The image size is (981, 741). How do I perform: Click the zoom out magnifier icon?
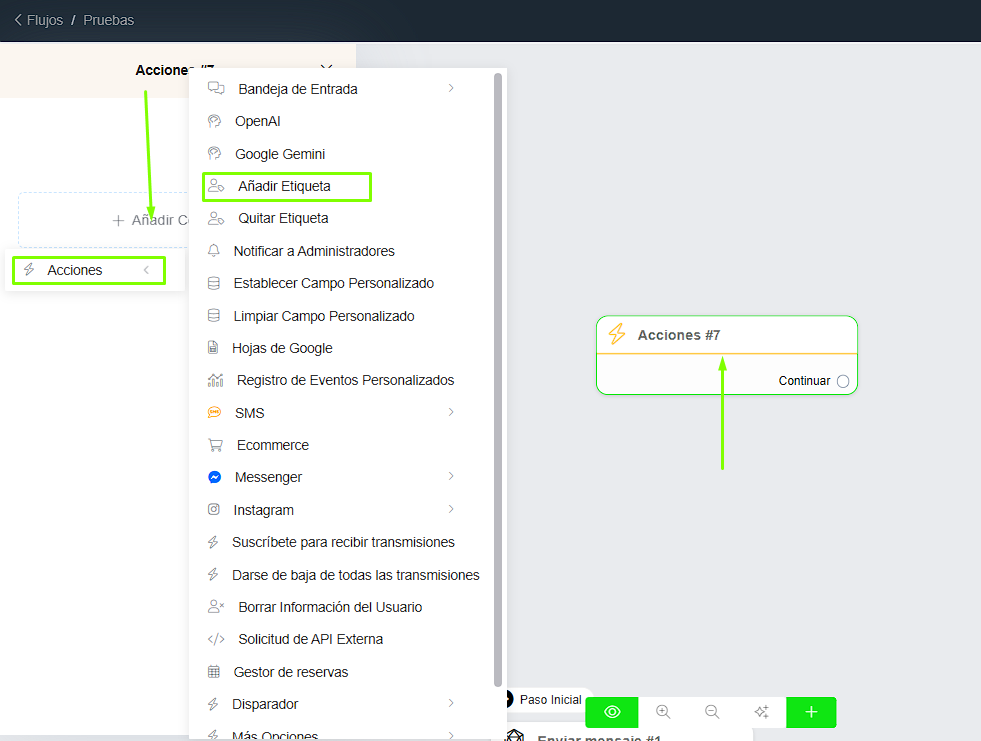click(x=712, y=712)
